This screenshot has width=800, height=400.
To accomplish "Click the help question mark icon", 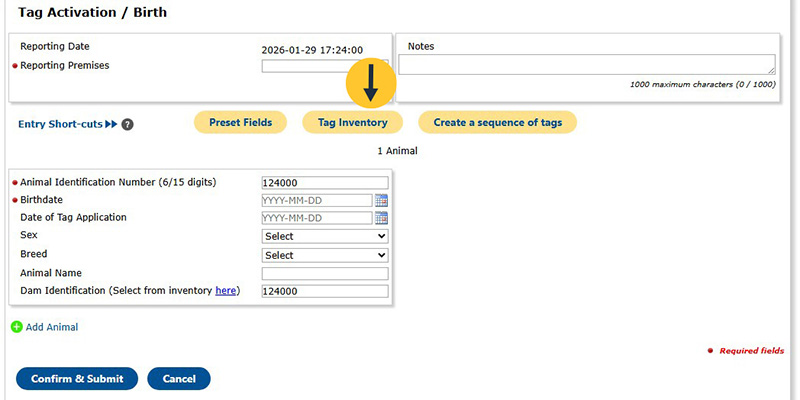I will (x=128, y=125).
